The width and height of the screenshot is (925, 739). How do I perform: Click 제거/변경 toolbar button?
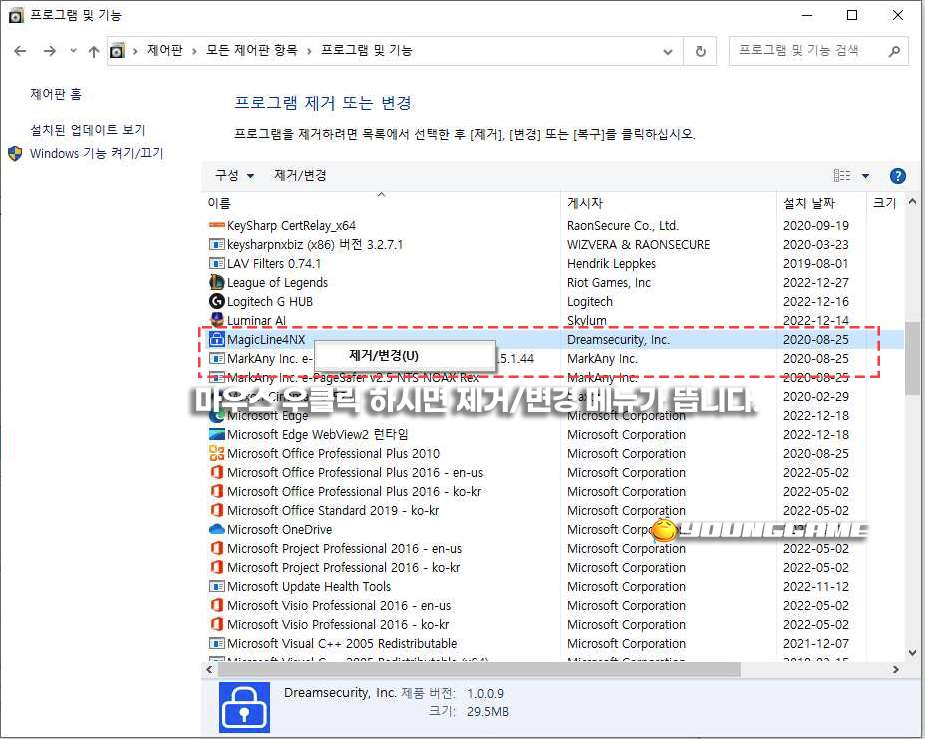click(300, 176)
